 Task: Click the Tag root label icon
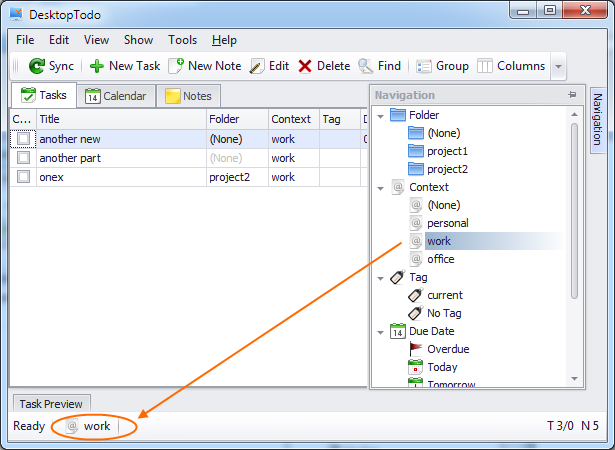point(398,277)
